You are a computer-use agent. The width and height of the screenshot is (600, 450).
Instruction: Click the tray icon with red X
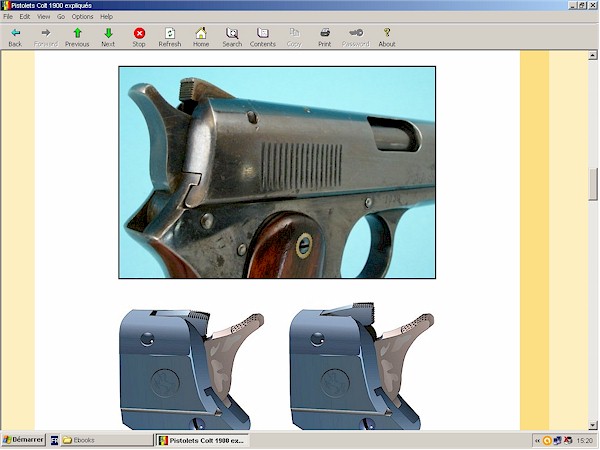568,441
